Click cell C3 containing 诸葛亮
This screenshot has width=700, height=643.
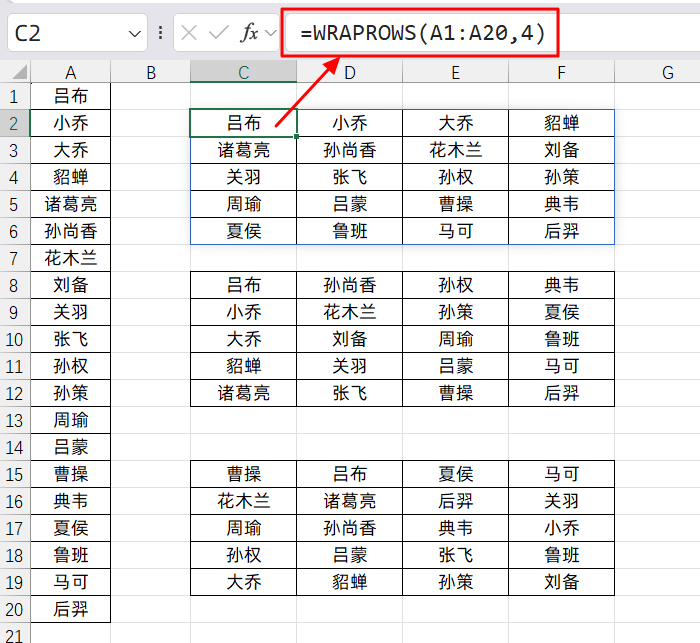pyautogui.click(x=243, y=150)
